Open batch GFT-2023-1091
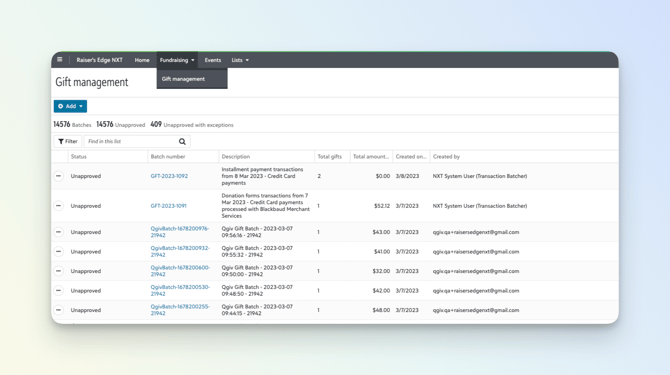Viewport: 670px width, 375px height. coord(168,206)
